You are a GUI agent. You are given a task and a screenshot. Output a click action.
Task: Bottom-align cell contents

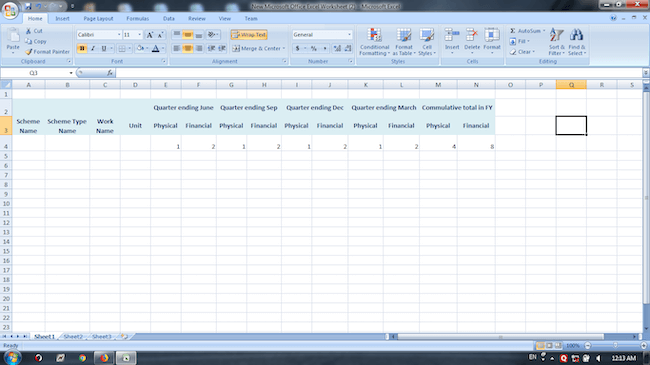click(x=199, y=35)
